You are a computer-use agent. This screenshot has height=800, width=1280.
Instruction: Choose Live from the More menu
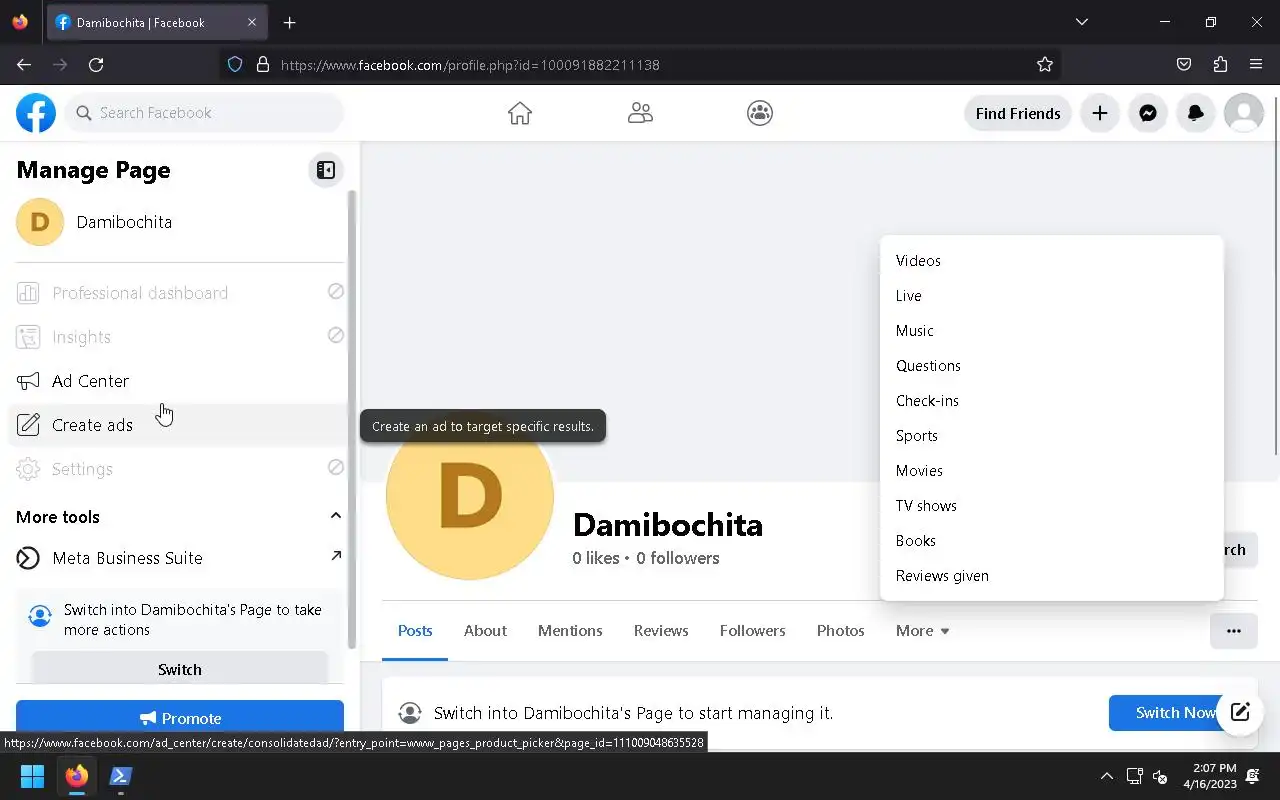tap(1052, 296)
